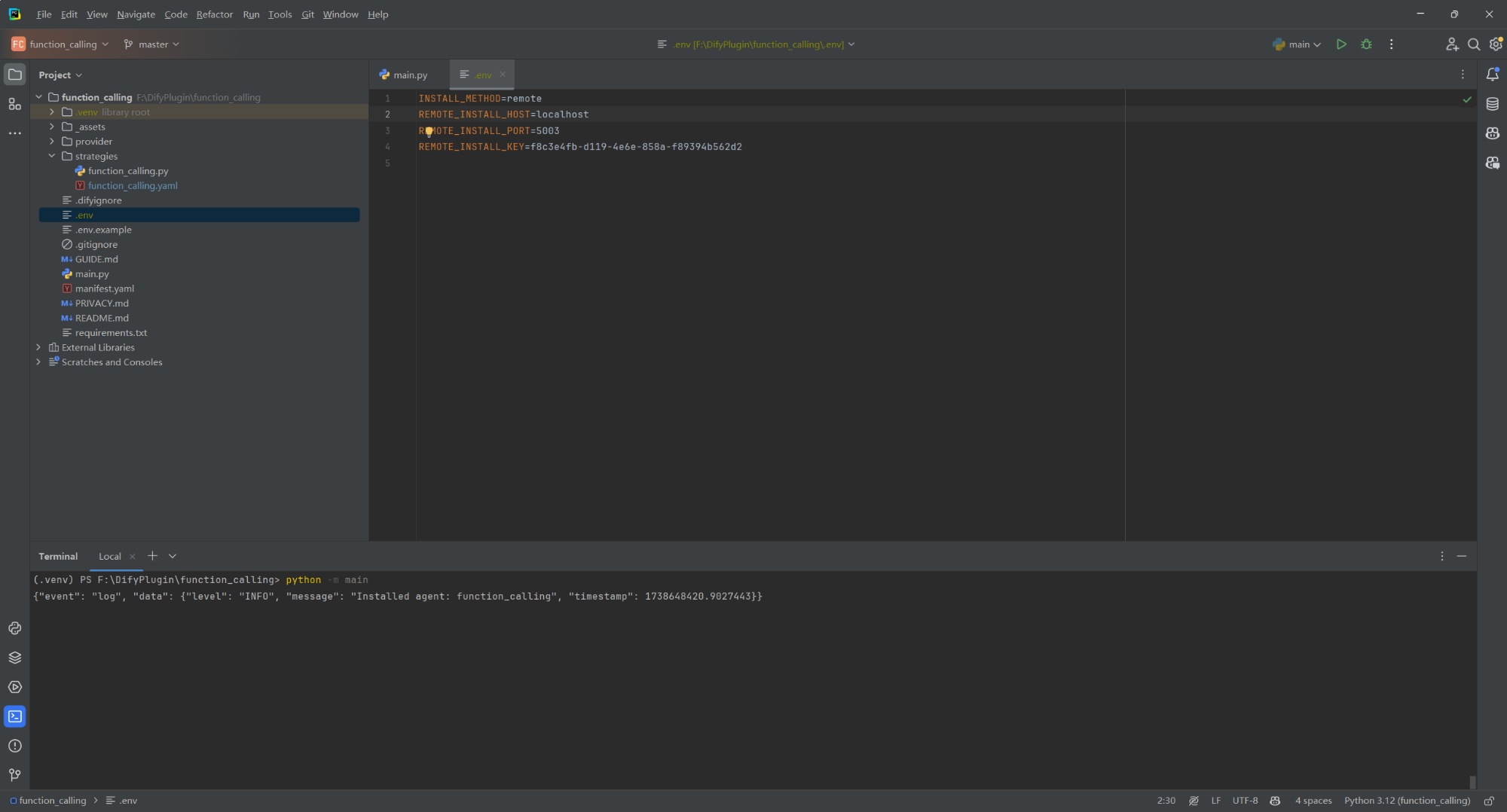Expand the provider folder
The image size is (1507, 812).
pos(52,142)
